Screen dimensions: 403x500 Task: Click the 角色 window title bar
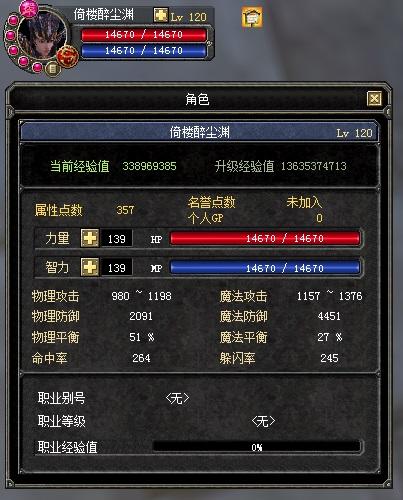(x=197, y=99)
